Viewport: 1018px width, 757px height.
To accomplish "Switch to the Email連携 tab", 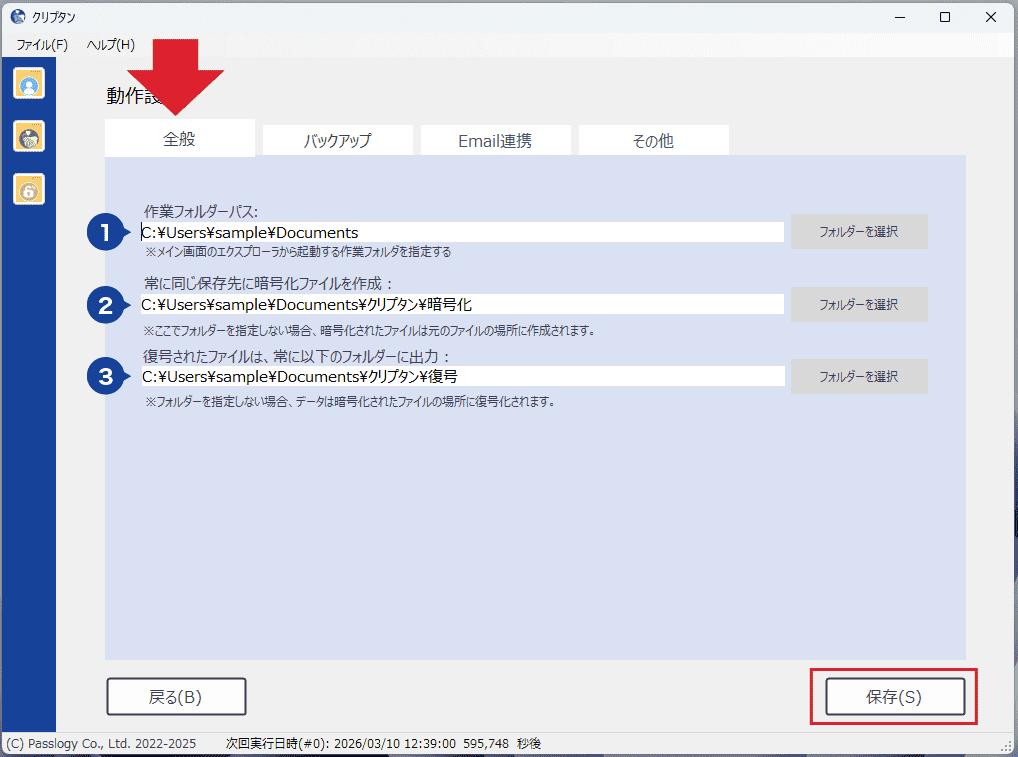I will [x=495, y=141].
